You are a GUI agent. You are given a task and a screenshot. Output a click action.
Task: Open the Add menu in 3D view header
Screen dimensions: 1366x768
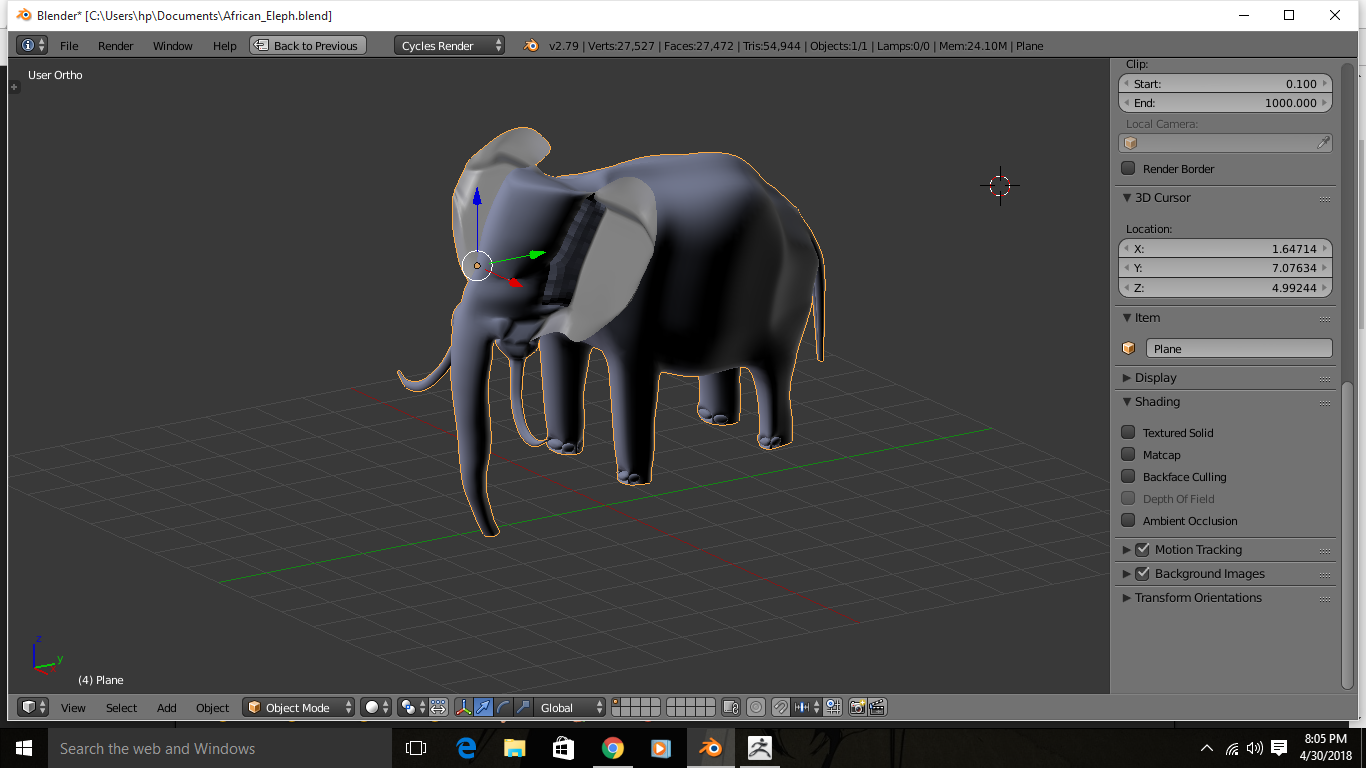[167, 707]
